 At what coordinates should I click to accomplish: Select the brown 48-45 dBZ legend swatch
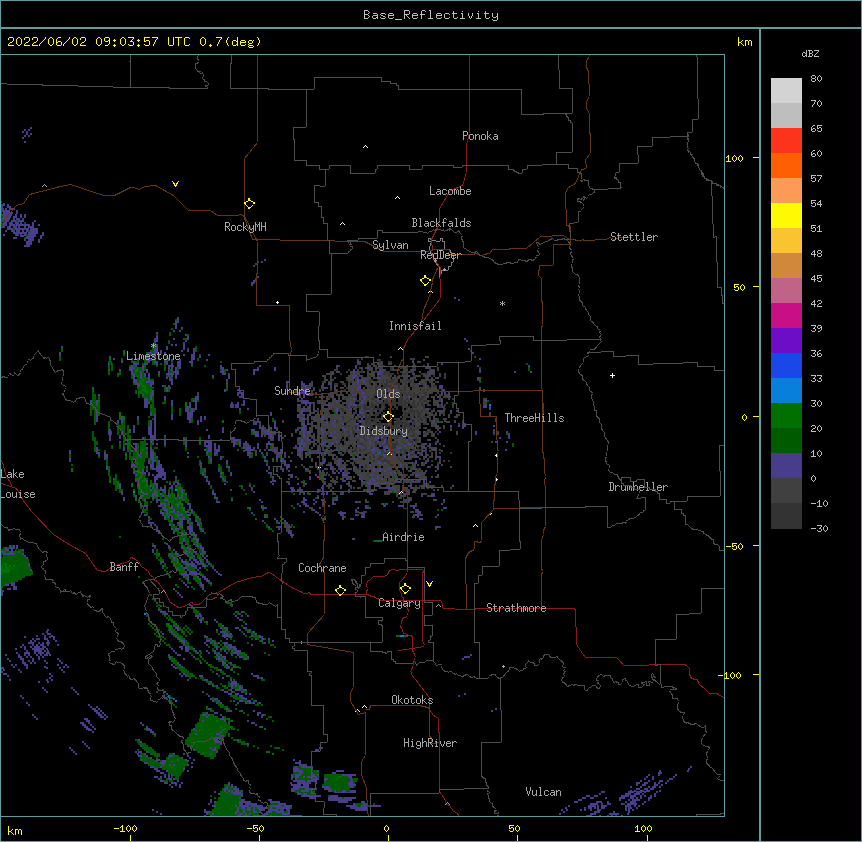point(786,265)
